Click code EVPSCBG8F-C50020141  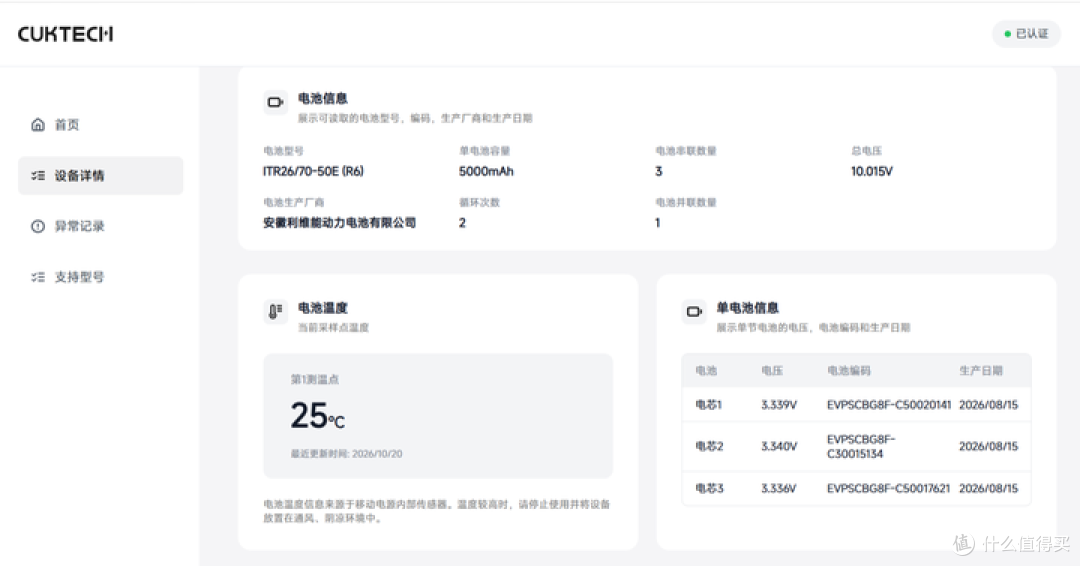click(x=889, y=405)
